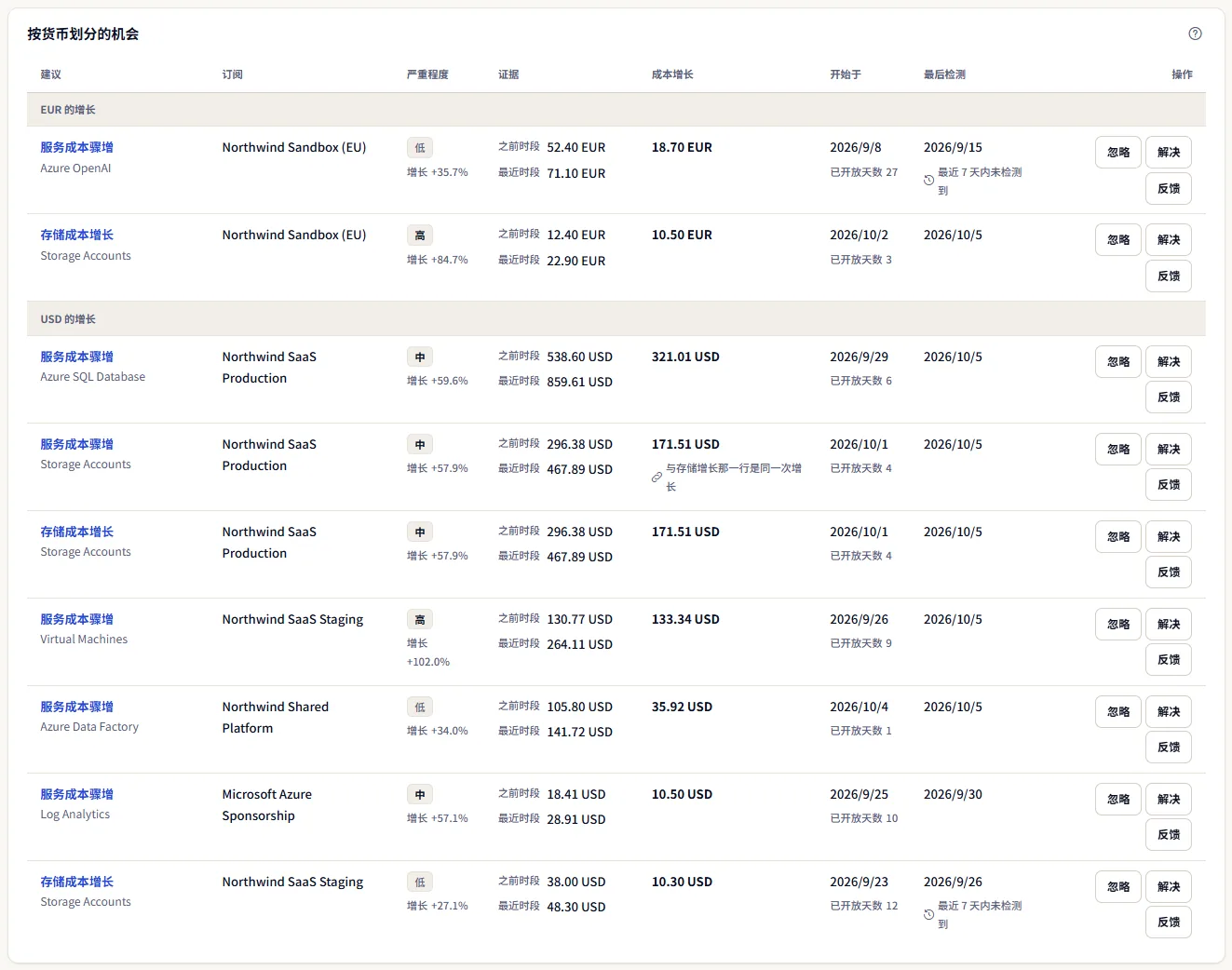The image size is (1232, 970).
Task: Click 反馈 for the Azure Data Factory row
Action: 1169,748
